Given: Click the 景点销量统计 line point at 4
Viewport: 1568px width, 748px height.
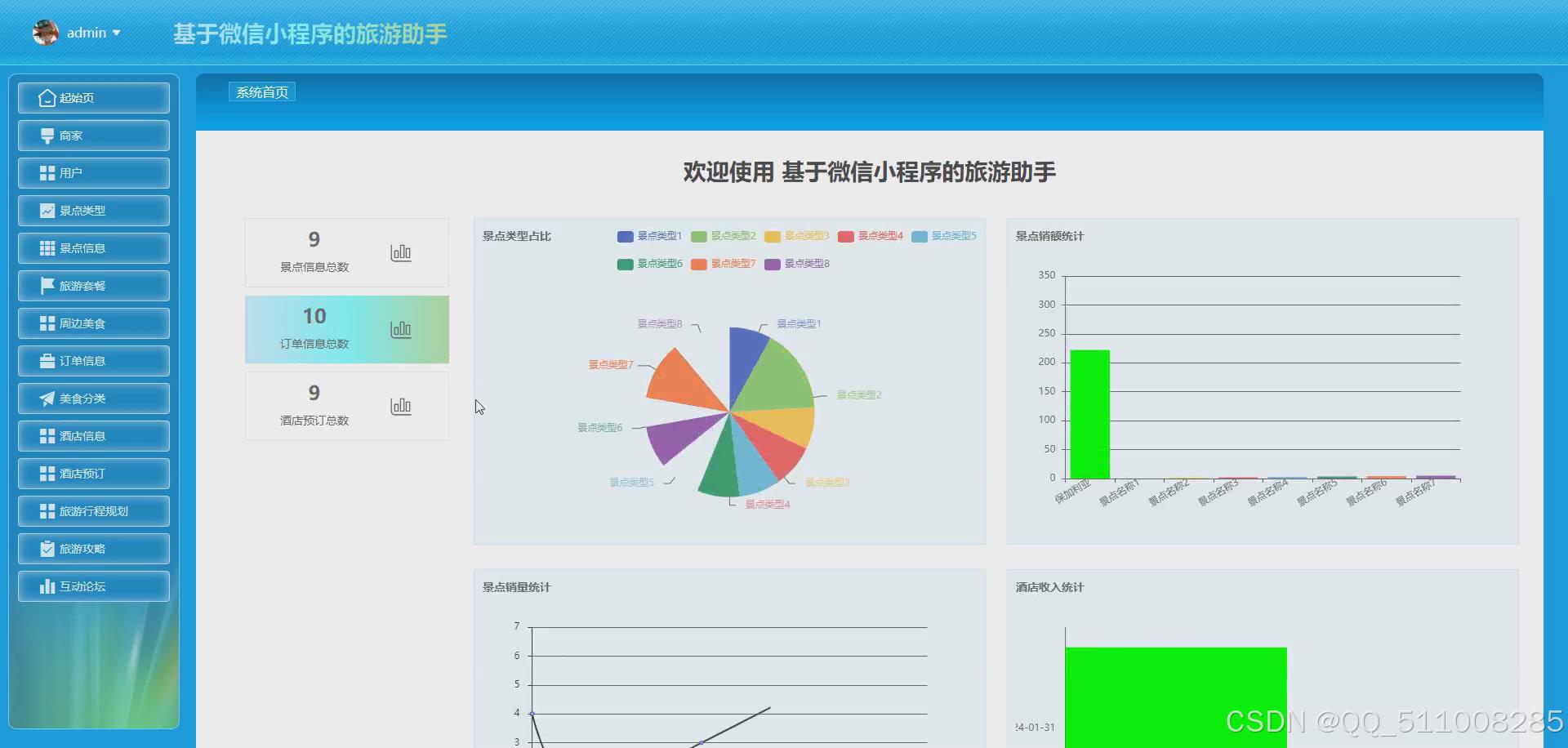Looking at the screenshot, I should point(532,714).
